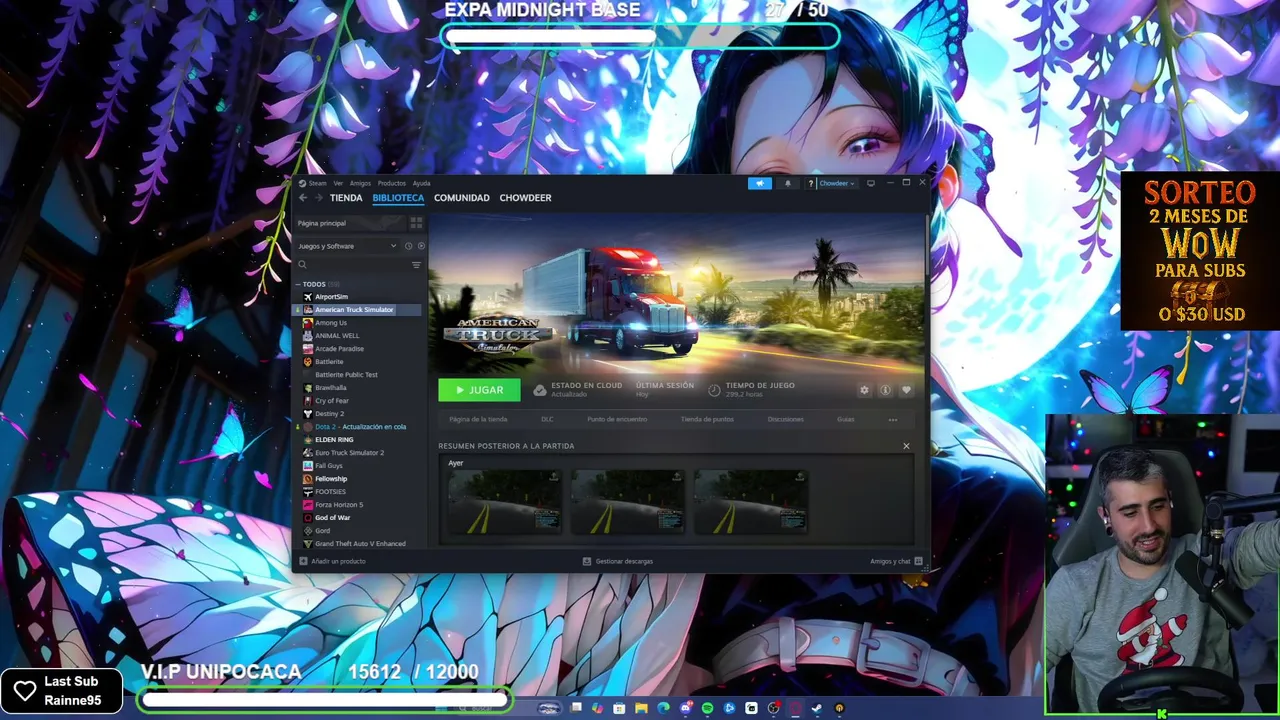Switch to the COMUNIDAD tab
The width and height of the screenshot is (1280, 720).
point(461,198)
